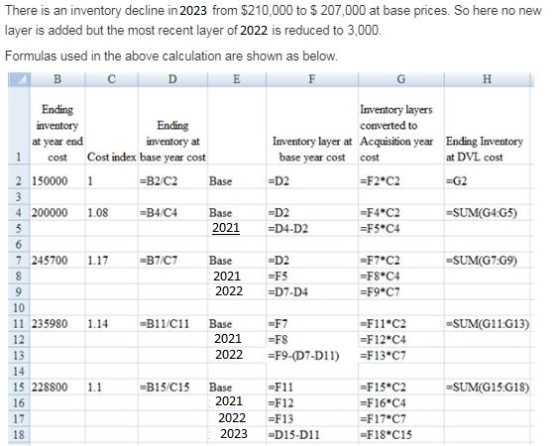Viewport: 560px width, 446px height.
Task: Click formula cell =F7 in row 11
Action: pos(312,324)
